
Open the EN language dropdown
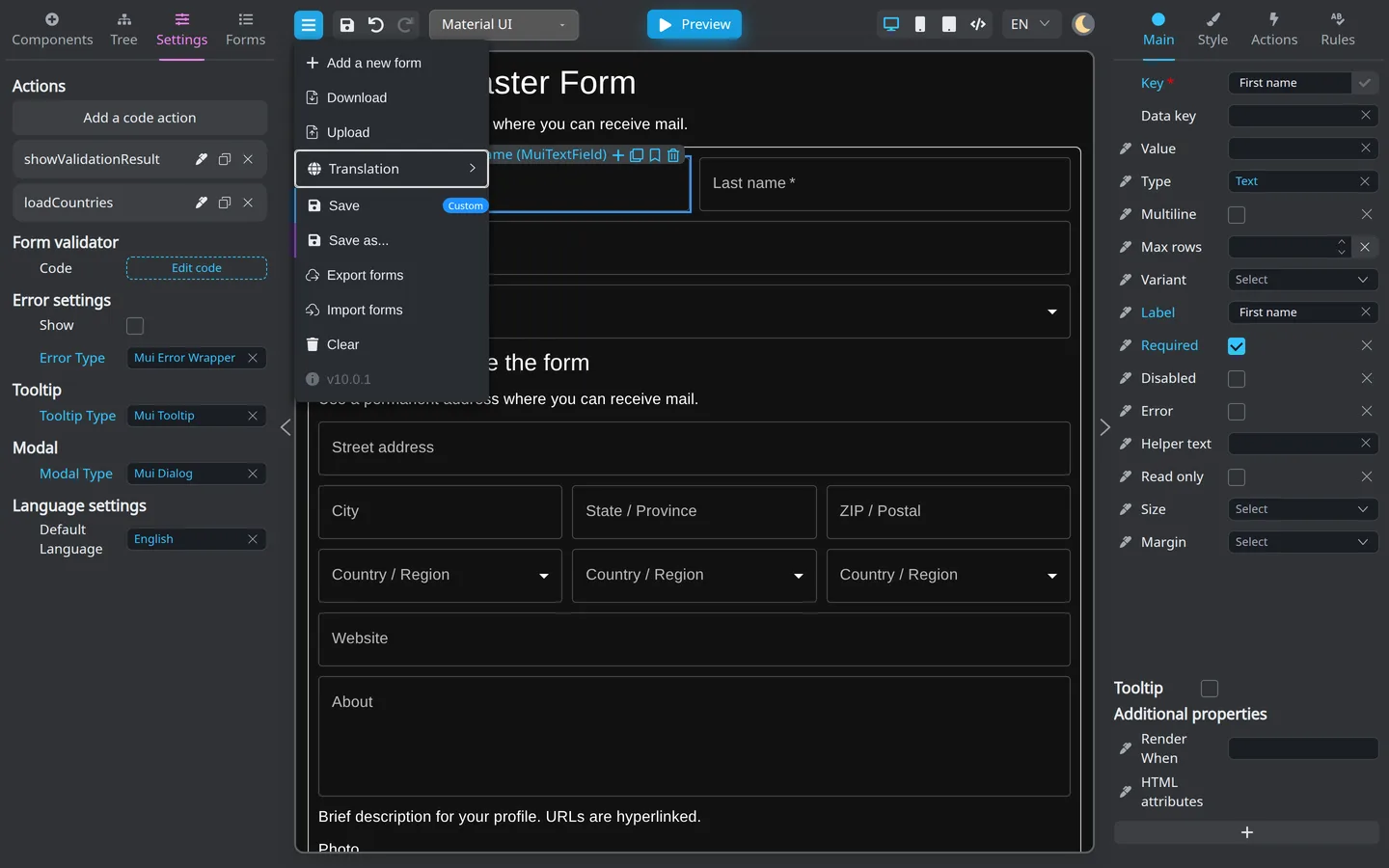(x=1030, y=24)
